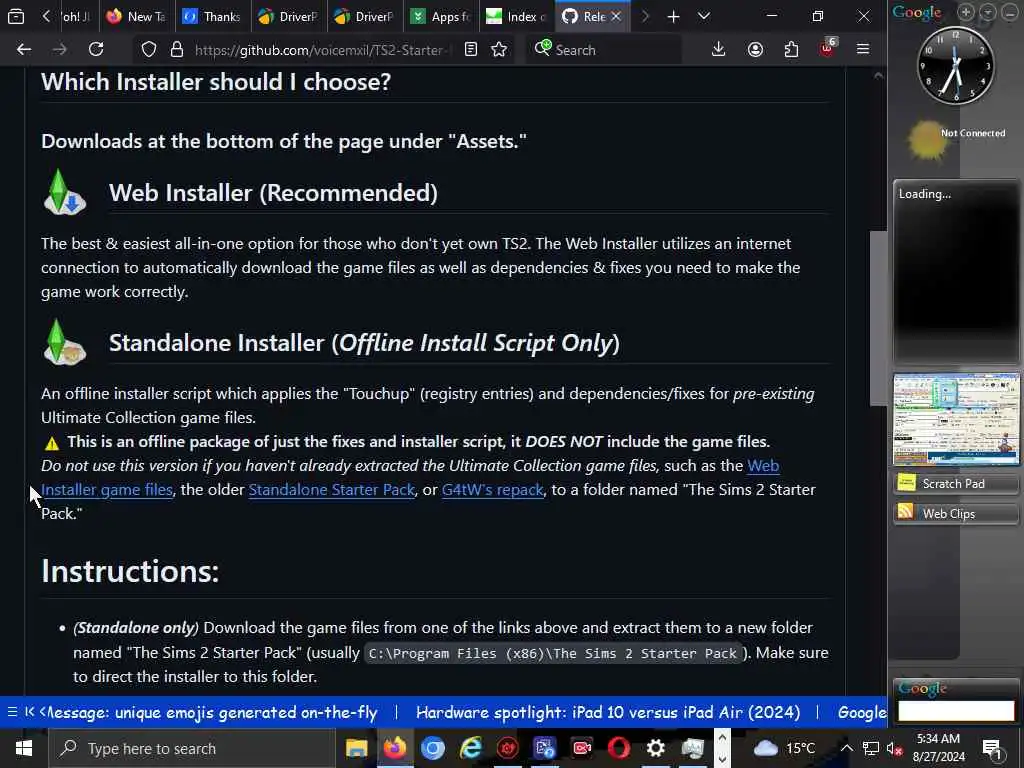Click the Hardware spotlight iPad headline
Screen dimensions: 1024x768
pyautogui.click(x=608, y=712)
